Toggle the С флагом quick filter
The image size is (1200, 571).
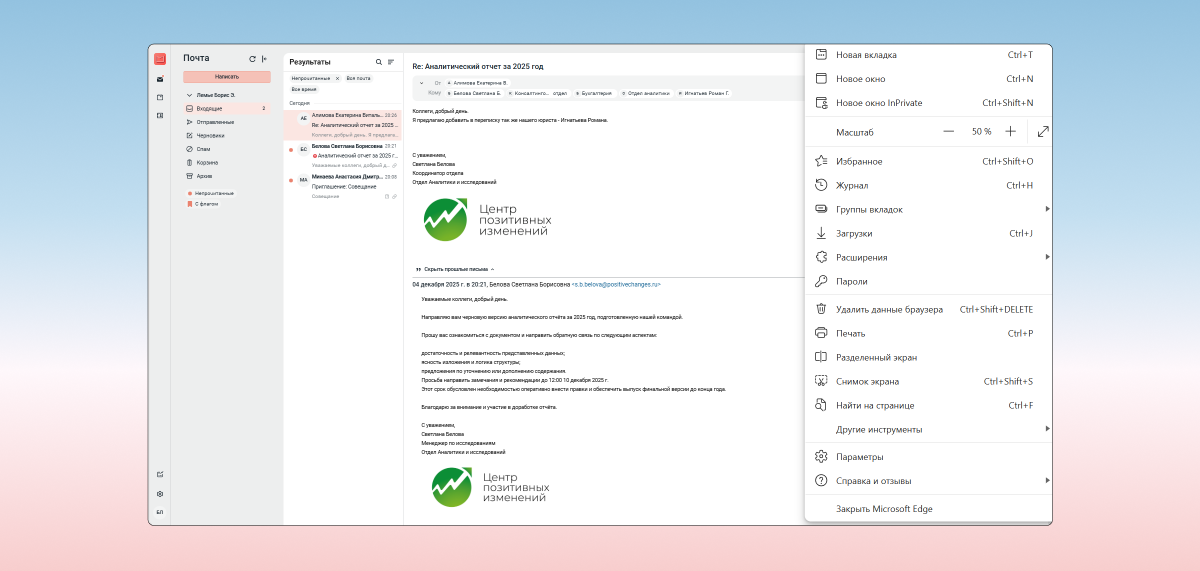207,204
